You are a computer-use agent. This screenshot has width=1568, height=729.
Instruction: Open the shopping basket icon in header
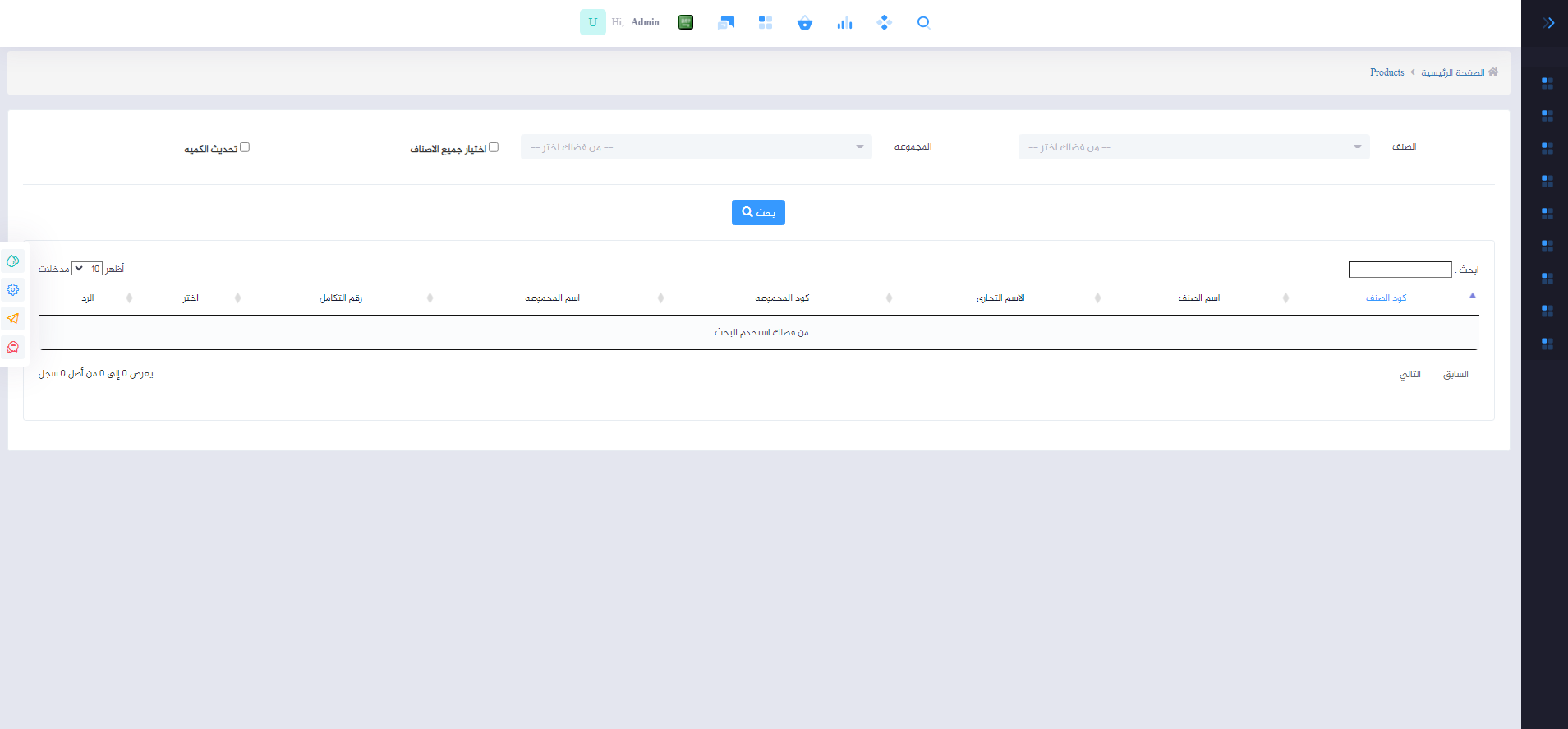coord(804,23)
